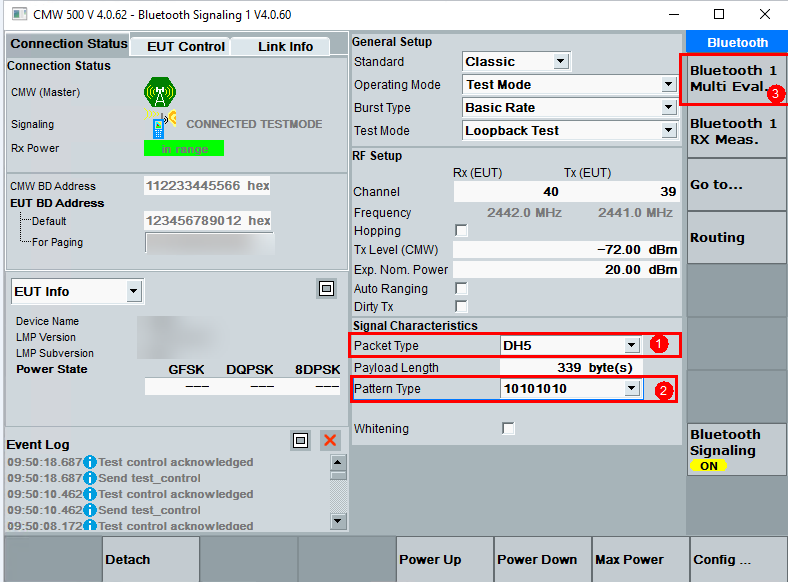The width and height of the screenshot is (788, 582).
Task: Click the CMW Master antenna status icon
Action: click(160, 92)
